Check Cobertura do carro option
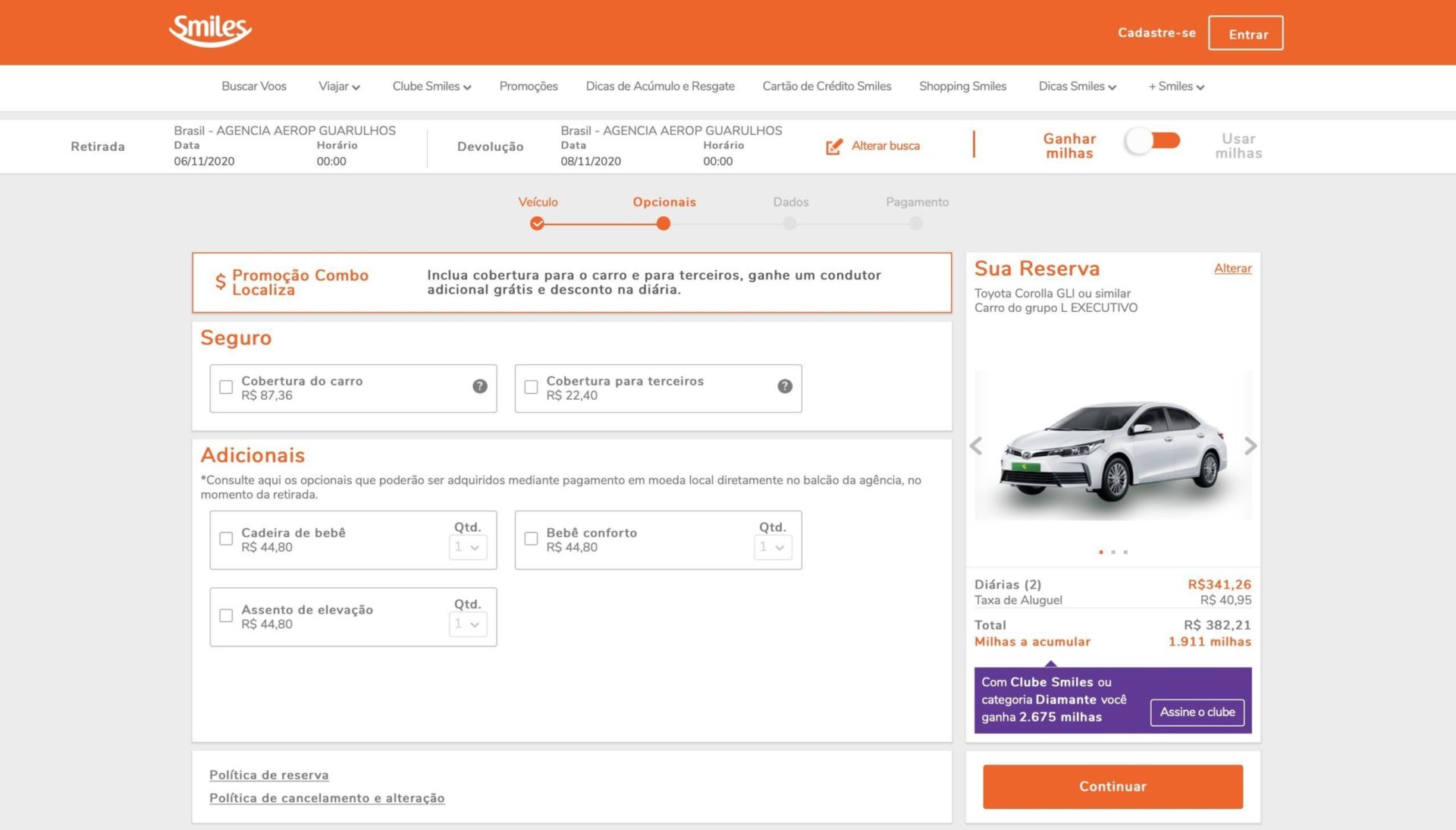Viewport: 1456px width, 830px height. click(226, 387)
